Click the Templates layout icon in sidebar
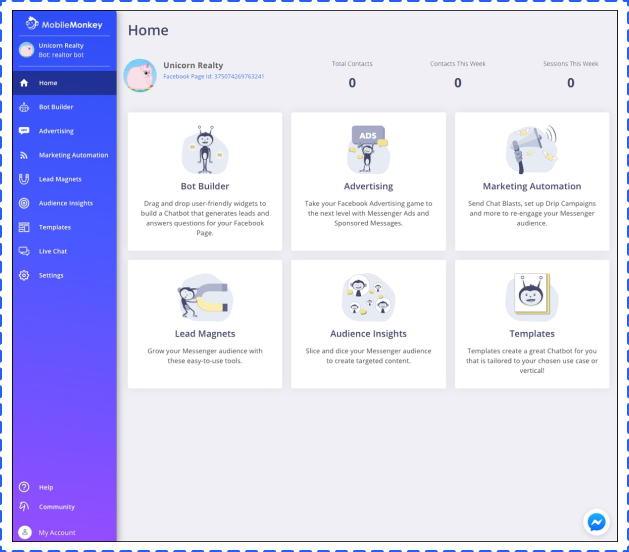Viewport: 629px width, 552px height. [x=24, y=227]
